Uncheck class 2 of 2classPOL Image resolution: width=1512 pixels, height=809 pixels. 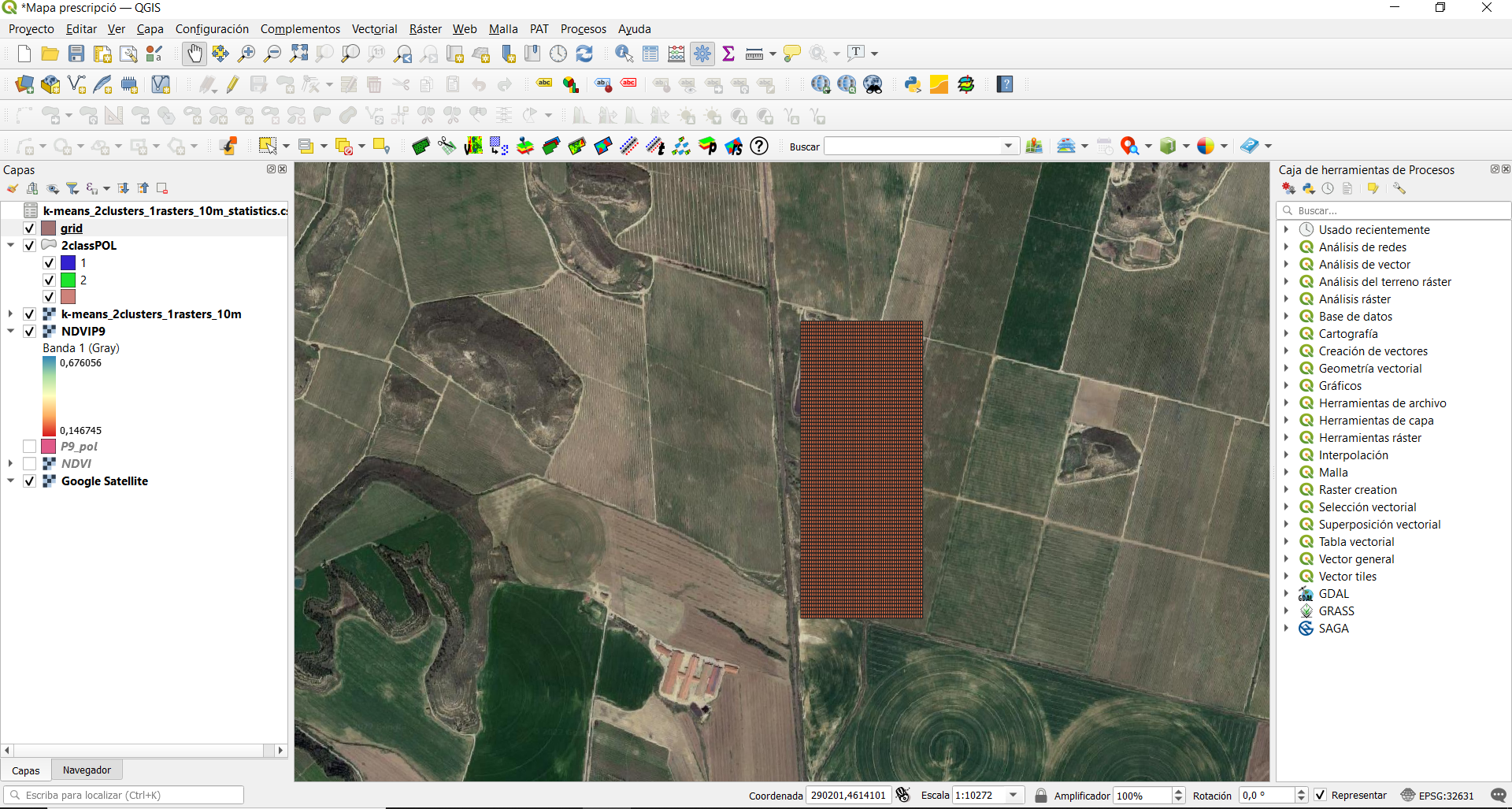tap(49, 280)
